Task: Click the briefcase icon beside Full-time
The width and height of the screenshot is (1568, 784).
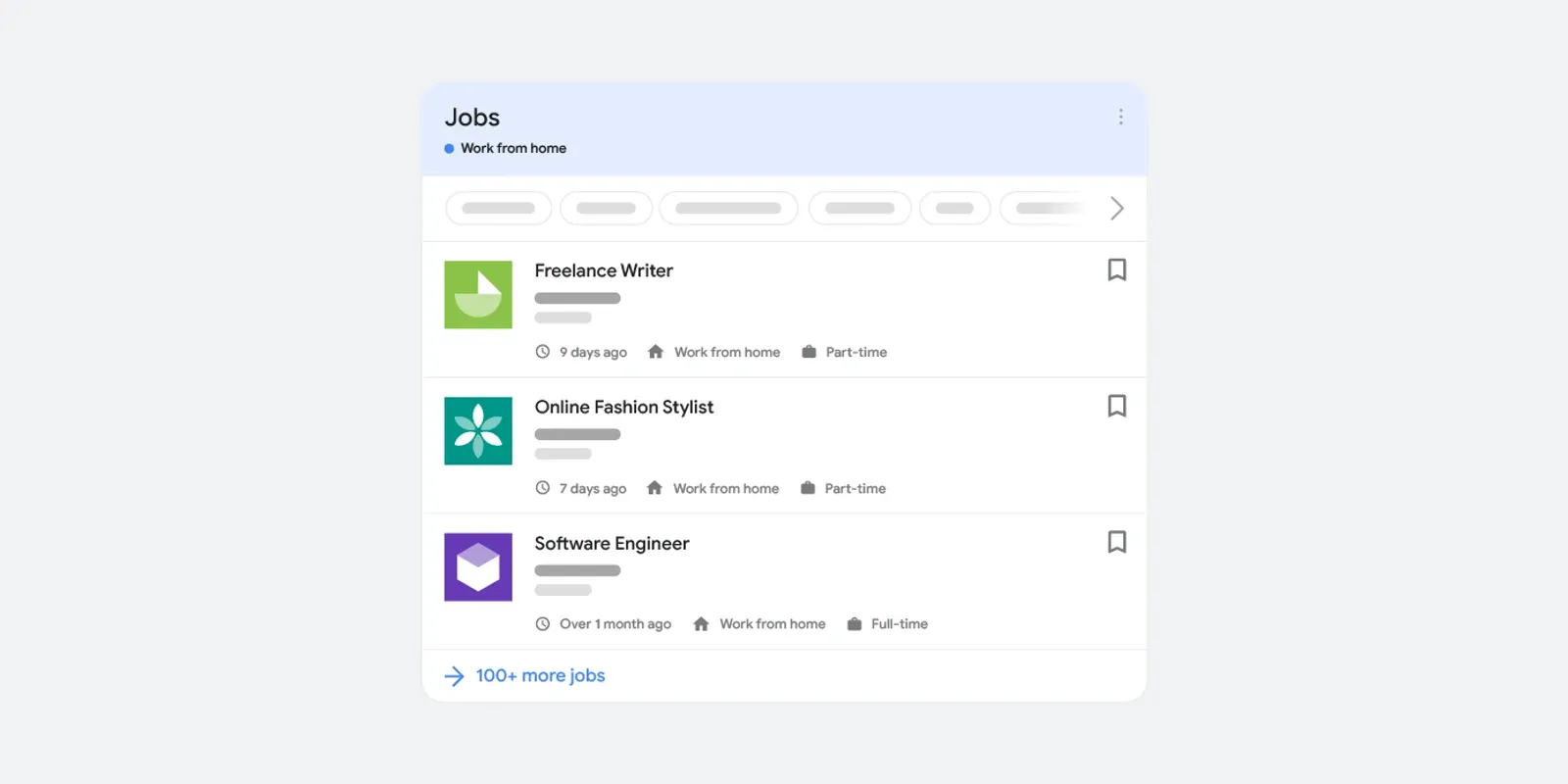Action: pyautogui.click(x=855, y=624)
